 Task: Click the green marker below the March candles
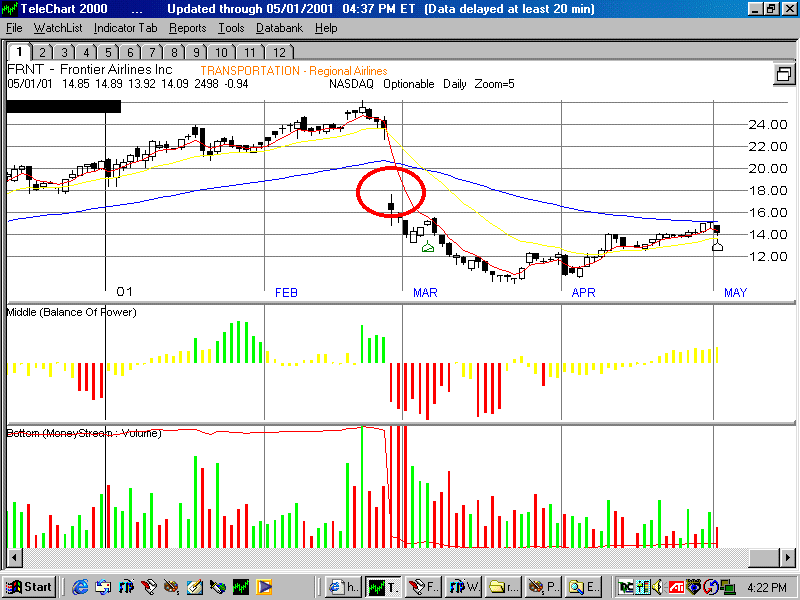428,247
